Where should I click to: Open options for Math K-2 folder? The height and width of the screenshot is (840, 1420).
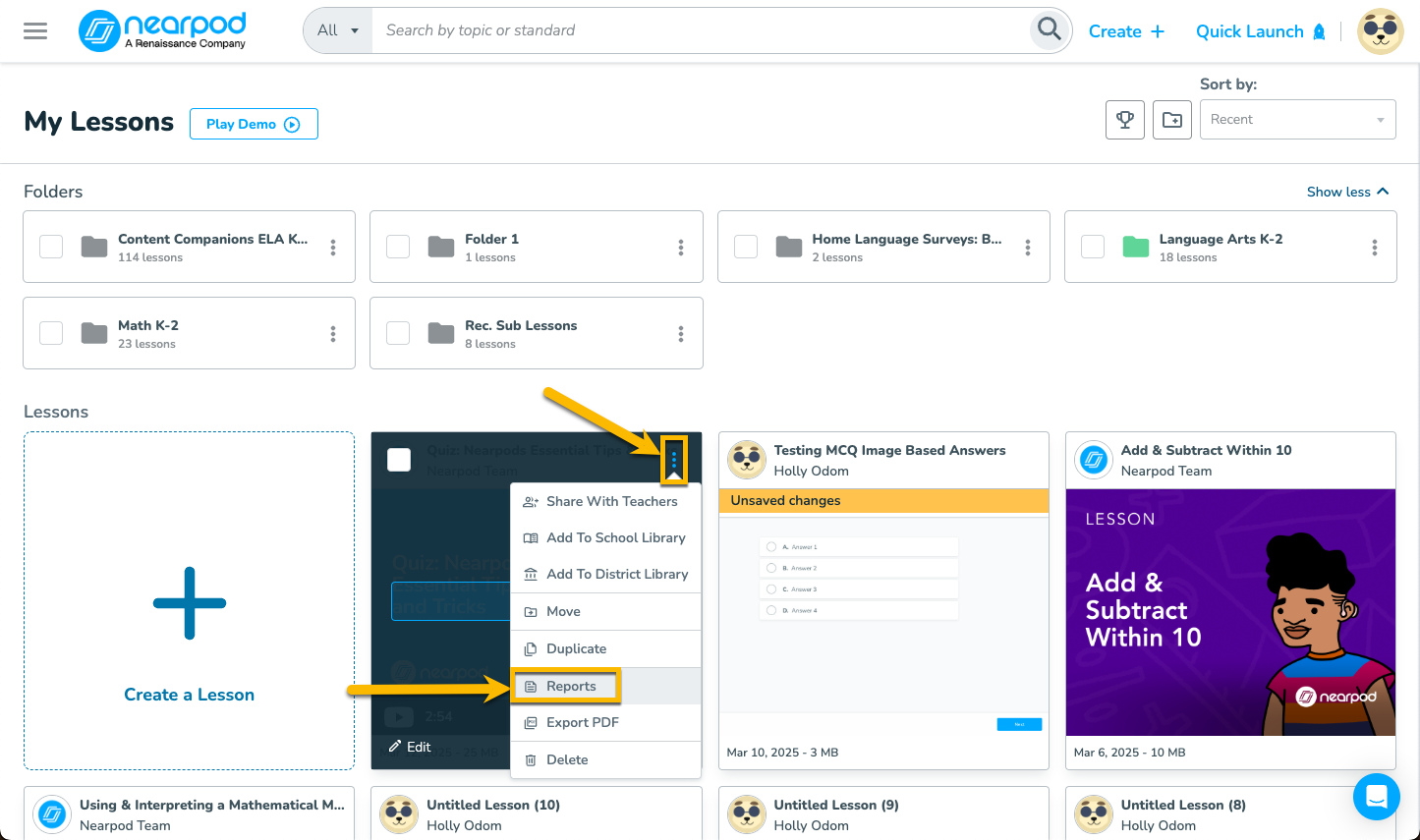tap(333, 334)
